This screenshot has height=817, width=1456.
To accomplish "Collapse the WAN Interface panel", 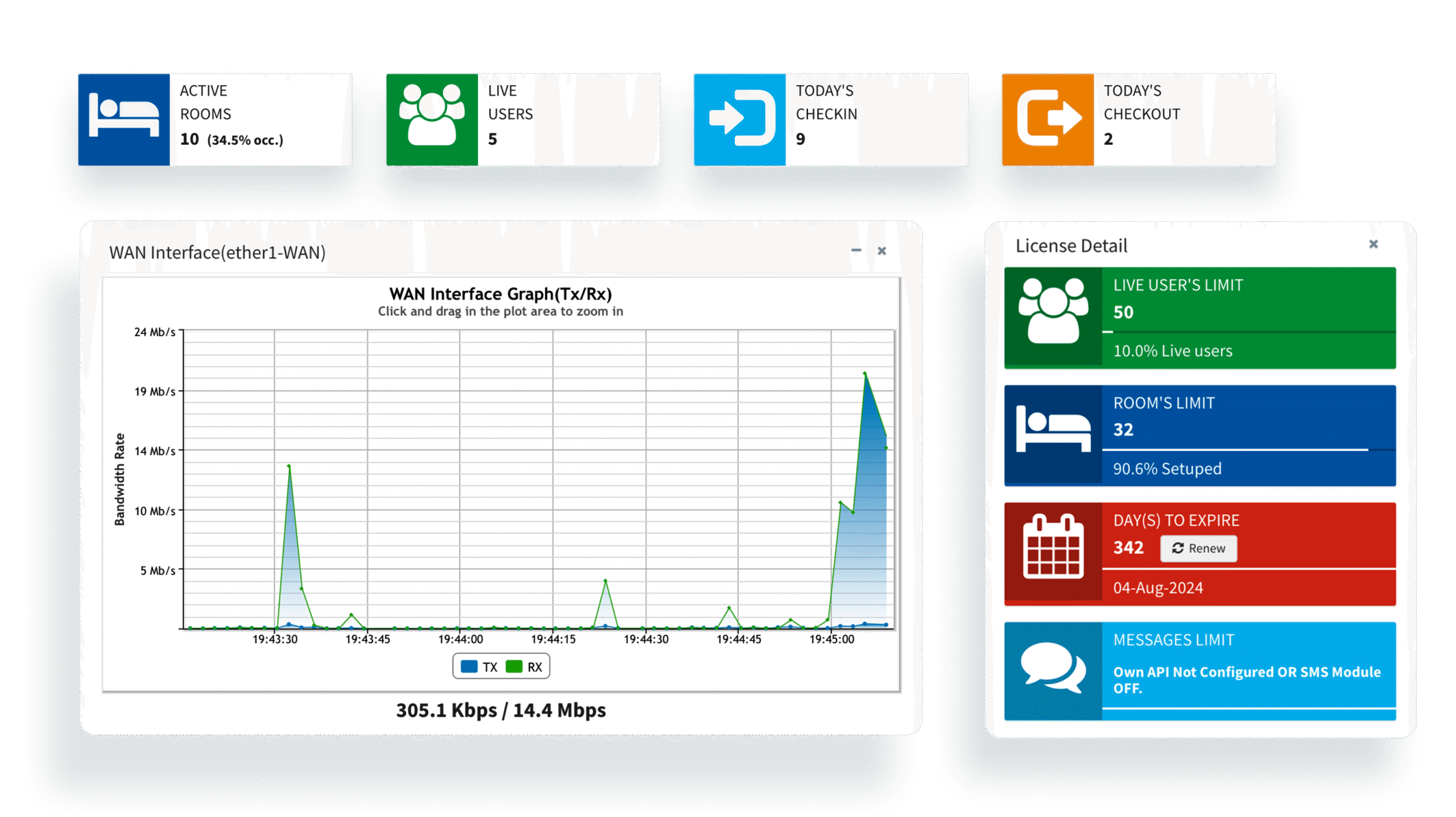I will coord(856,251).
